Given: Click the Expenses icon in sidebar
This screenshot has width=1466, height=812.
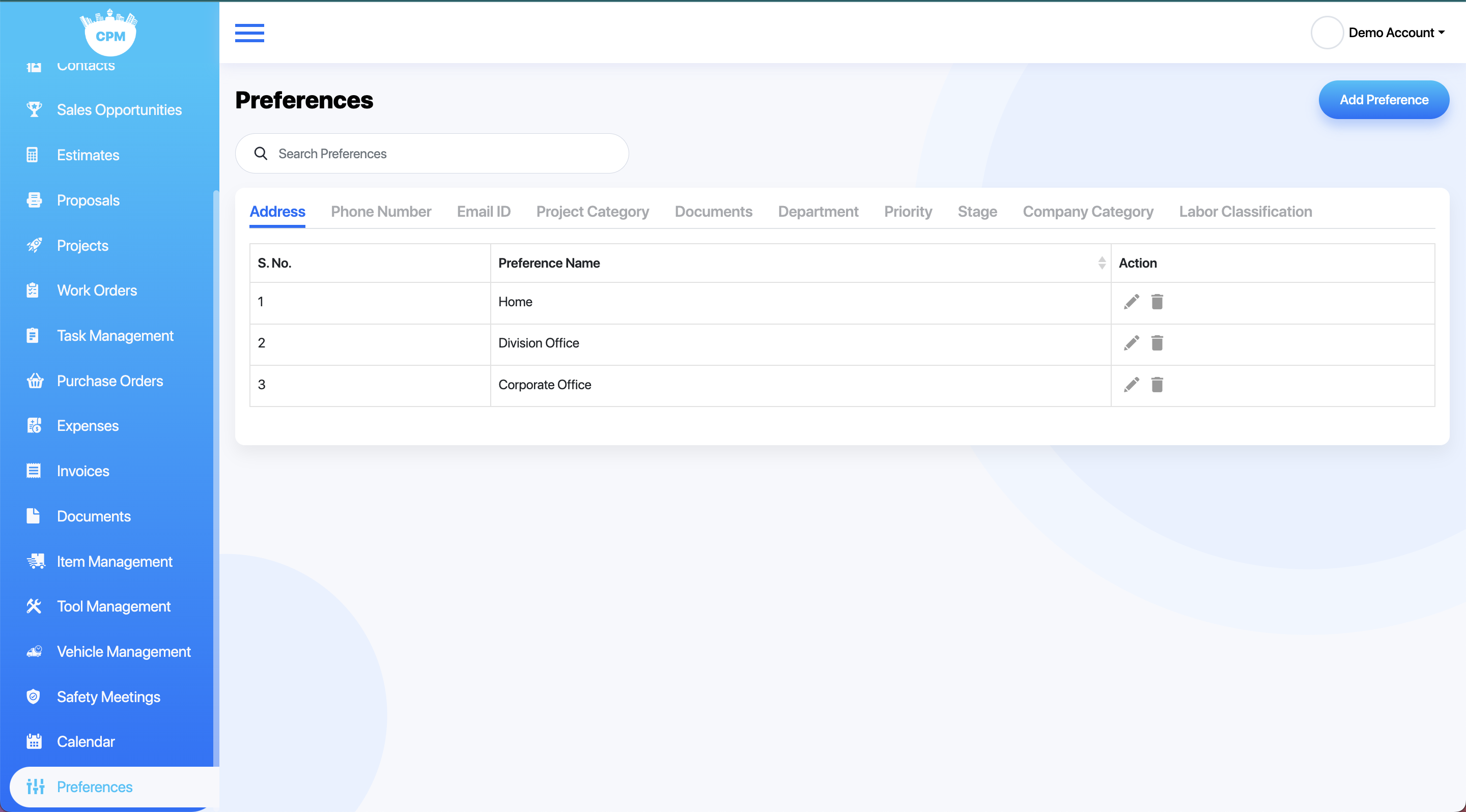Looking at the screenshot, I should pyautogui.click(x=34, y=425).
